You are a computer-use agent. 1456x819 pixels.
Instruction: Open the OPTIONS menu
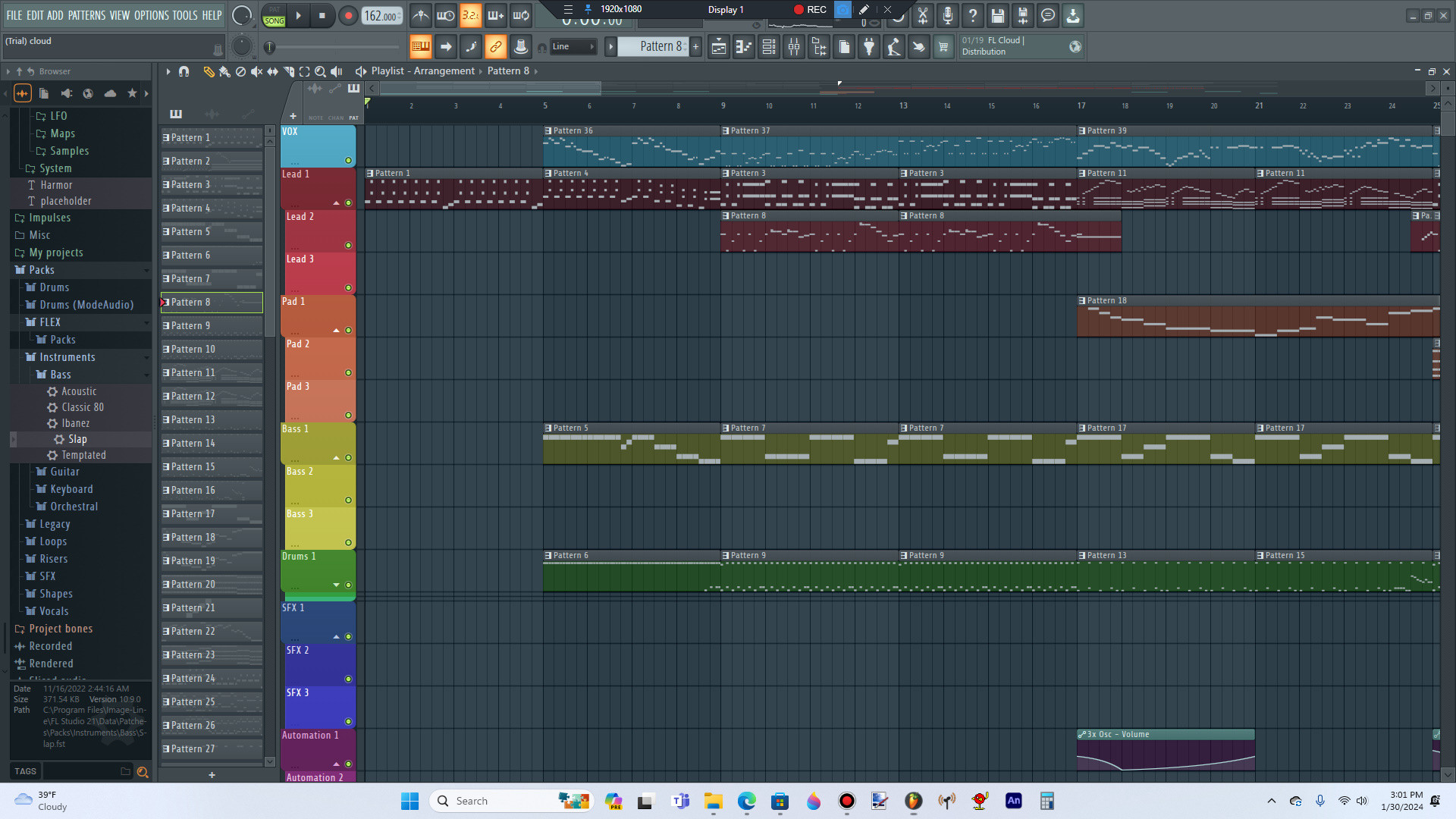[151, 14]
